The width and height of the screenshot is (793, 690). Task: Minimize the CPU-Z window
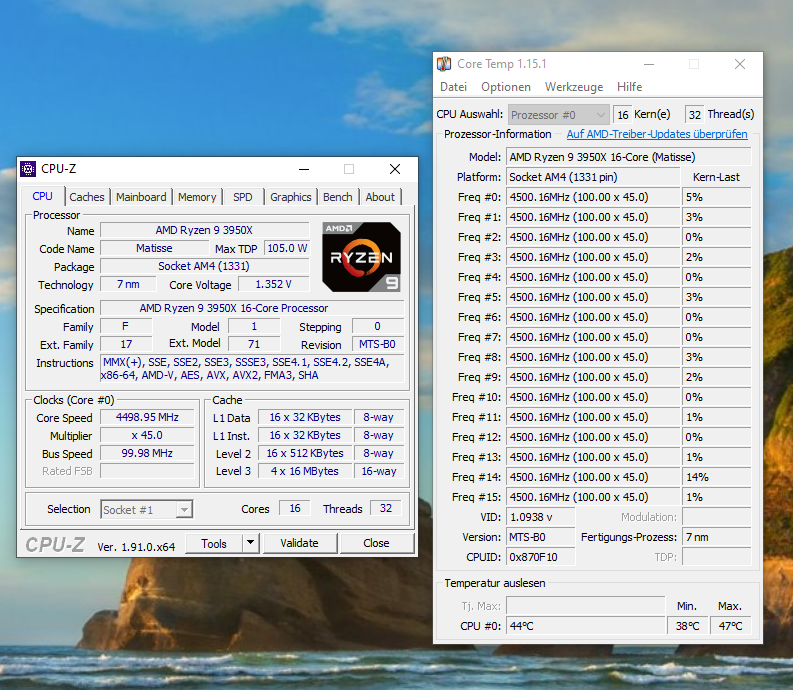click(304, 169)
